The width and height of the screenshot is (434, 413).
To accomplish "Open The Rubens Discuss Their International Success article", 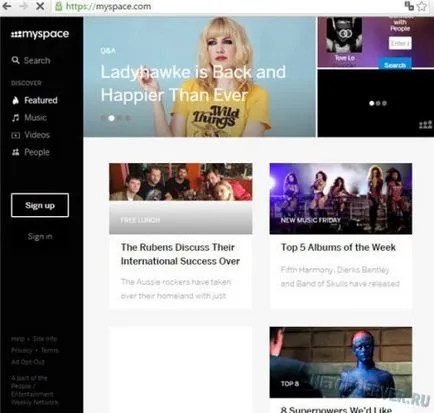I will coord(180,254).
